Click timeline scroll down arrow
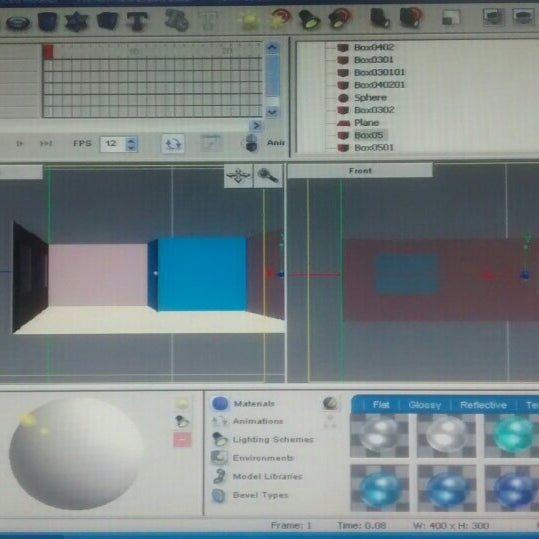The height and width of the screenshot is (539, 539). [272, 112]
